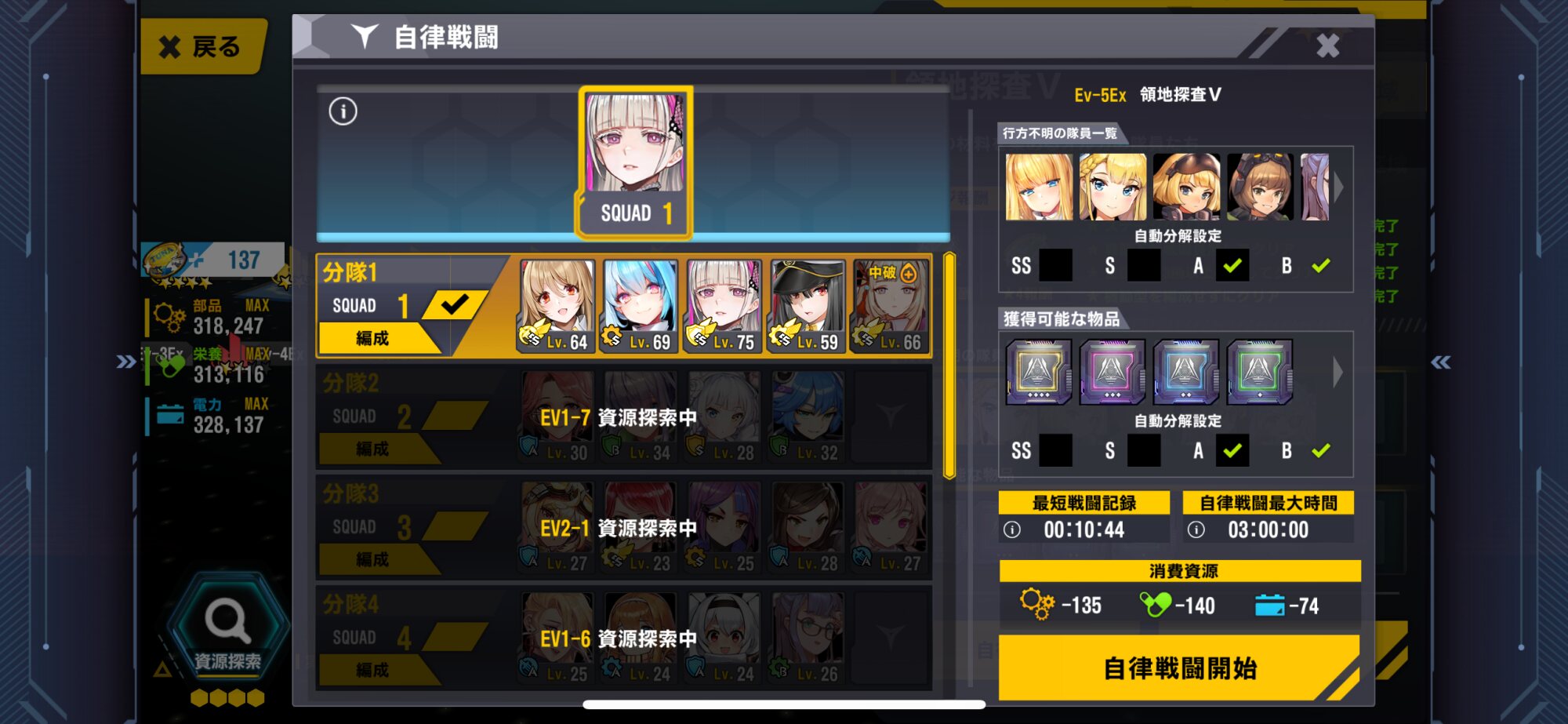Toggle A rank auto-dismantle for missing members
The width and height of the screenshot is (1568, 724).
(x=1232, y=265)
